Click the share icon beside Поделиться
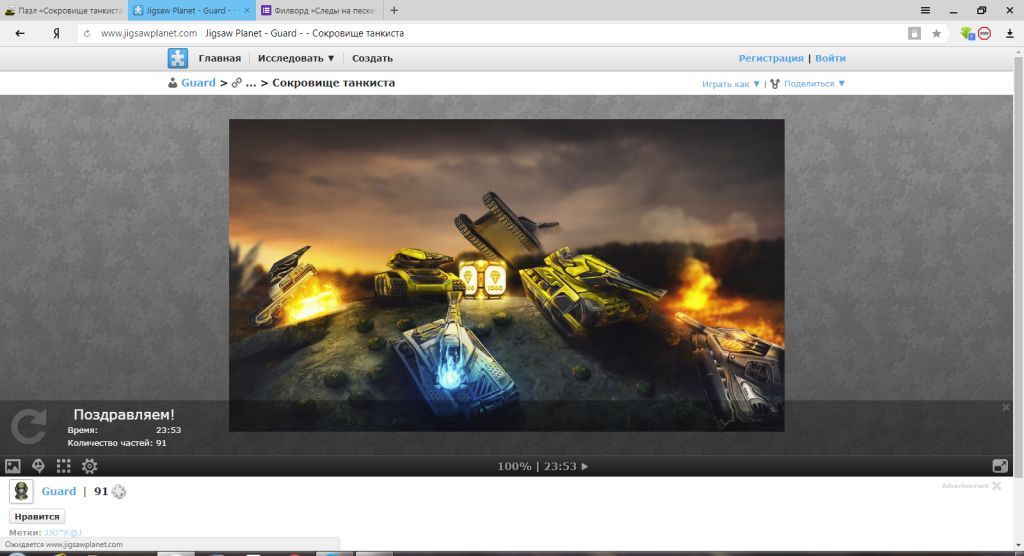This screenshot has height=556, width=1024. click(x=775, y=84)
